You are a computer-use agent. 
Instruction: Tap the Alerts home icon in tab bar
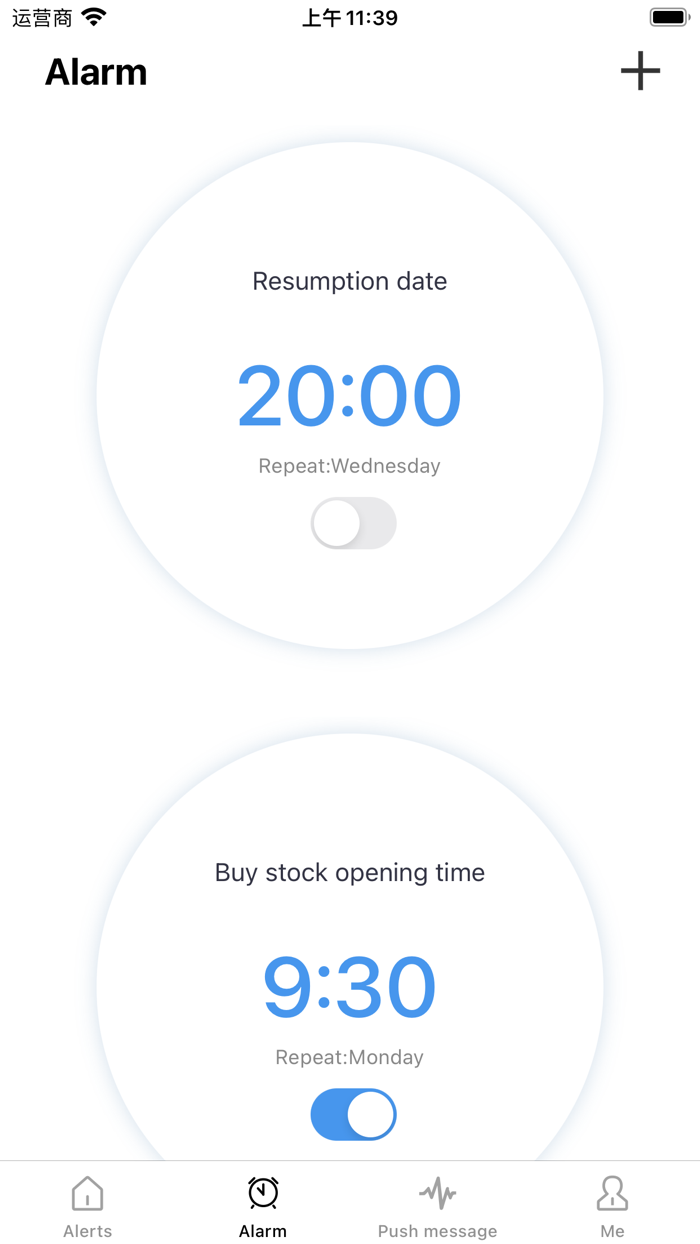87,1193
